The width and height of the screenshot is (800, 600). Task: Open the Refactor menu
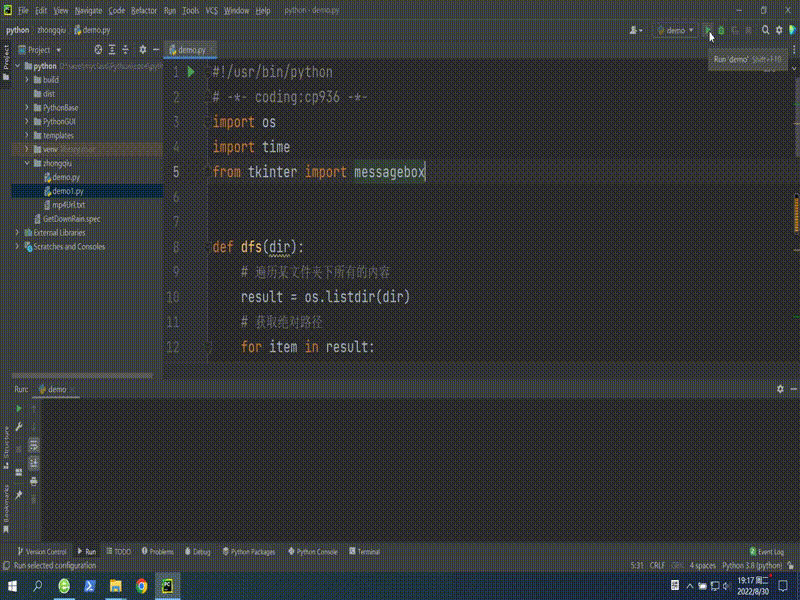point(144,10)
